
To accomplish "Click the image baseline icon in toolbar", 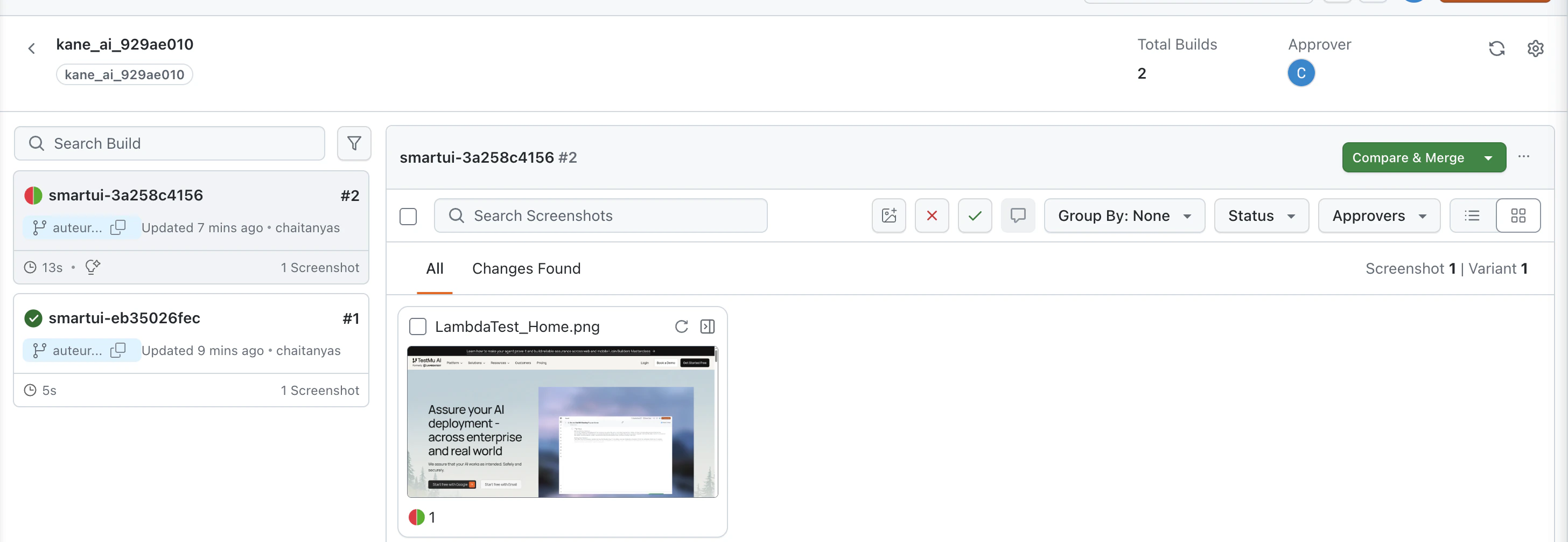I will (888, 216).
